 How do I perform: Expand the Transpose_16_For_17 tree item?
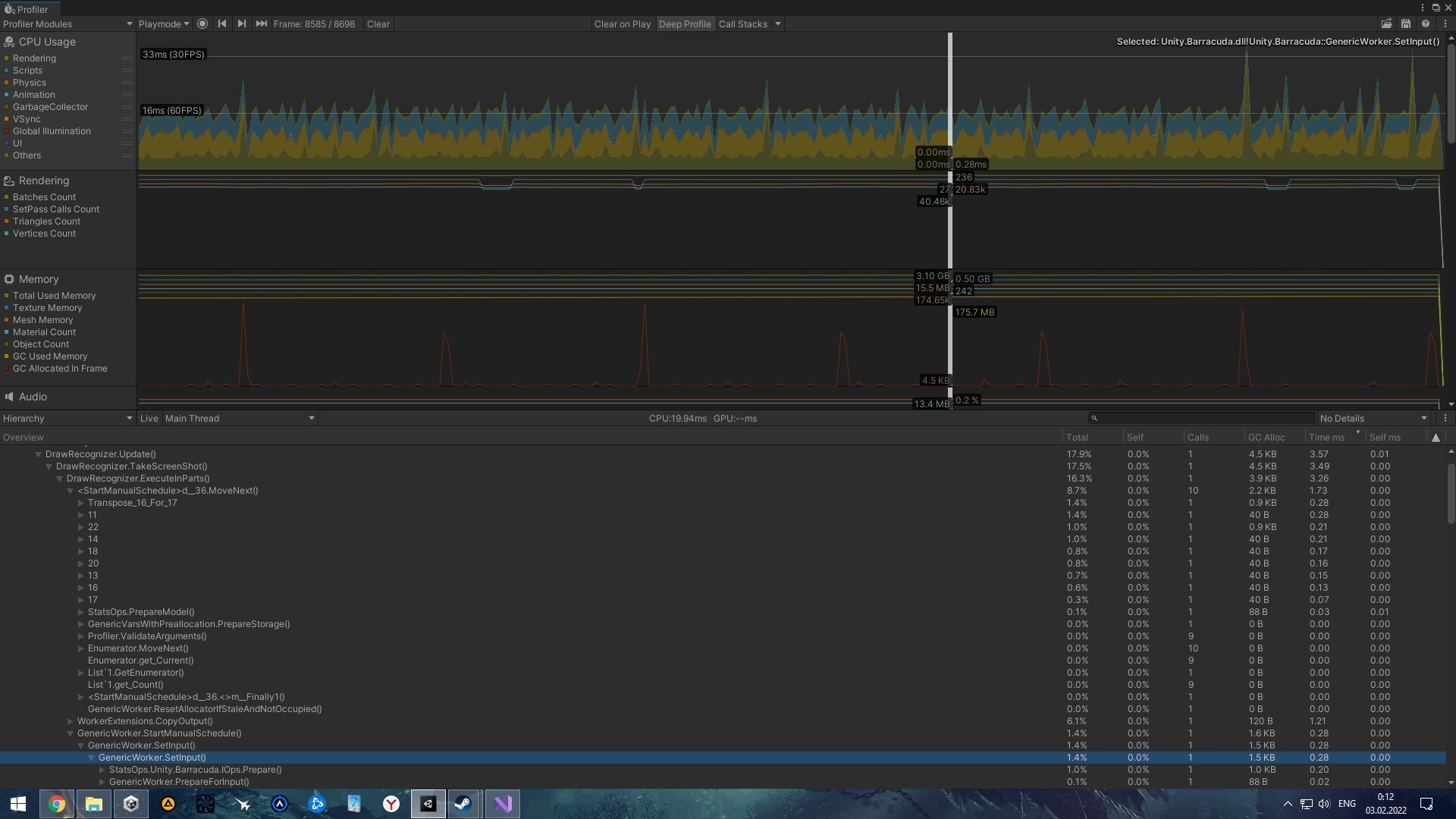click(81, 503)
